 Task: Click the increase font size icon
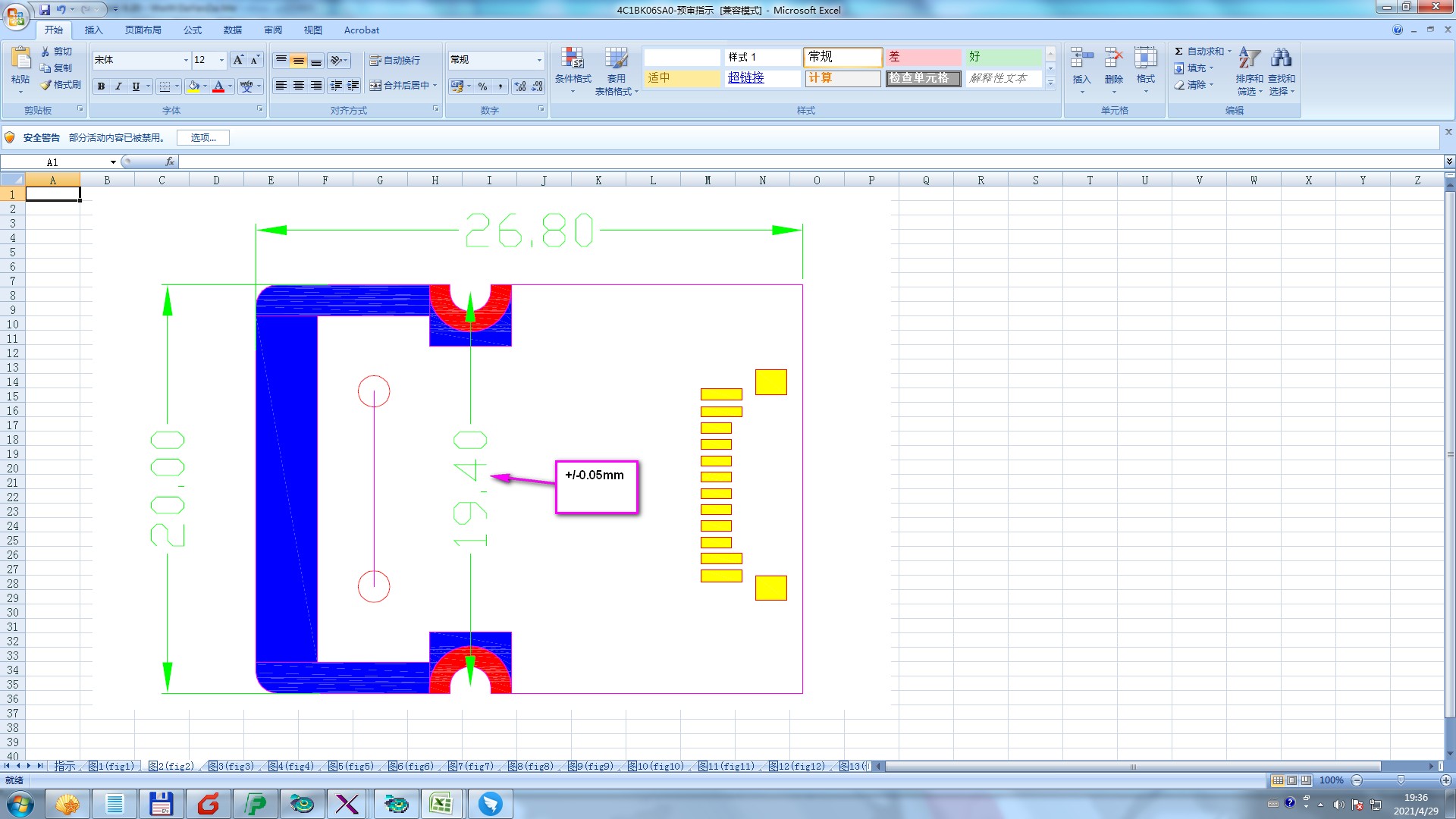click(x=238, y=60)
